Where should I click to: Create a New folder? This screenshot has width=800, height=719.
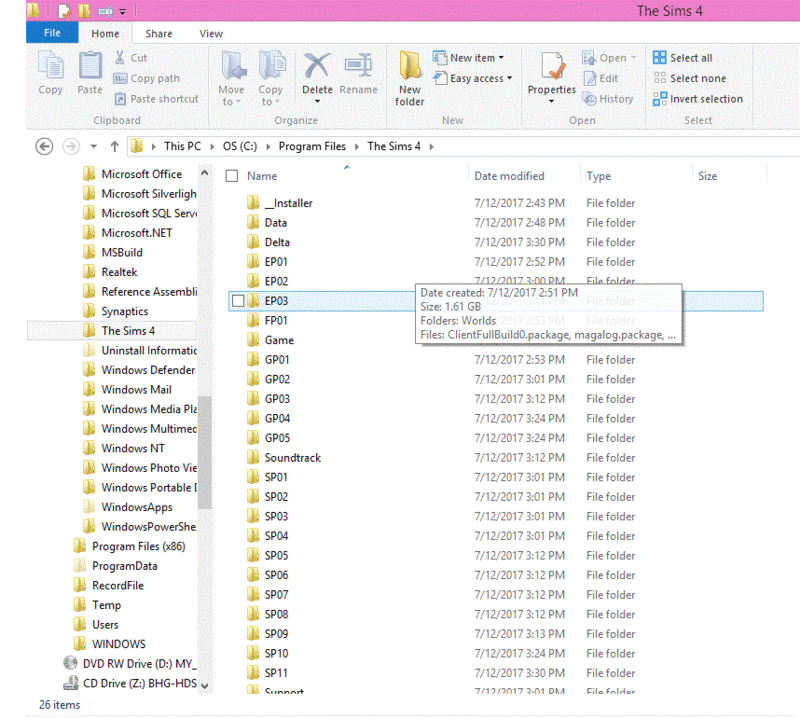pyautogui.click(x=410, y=79)
